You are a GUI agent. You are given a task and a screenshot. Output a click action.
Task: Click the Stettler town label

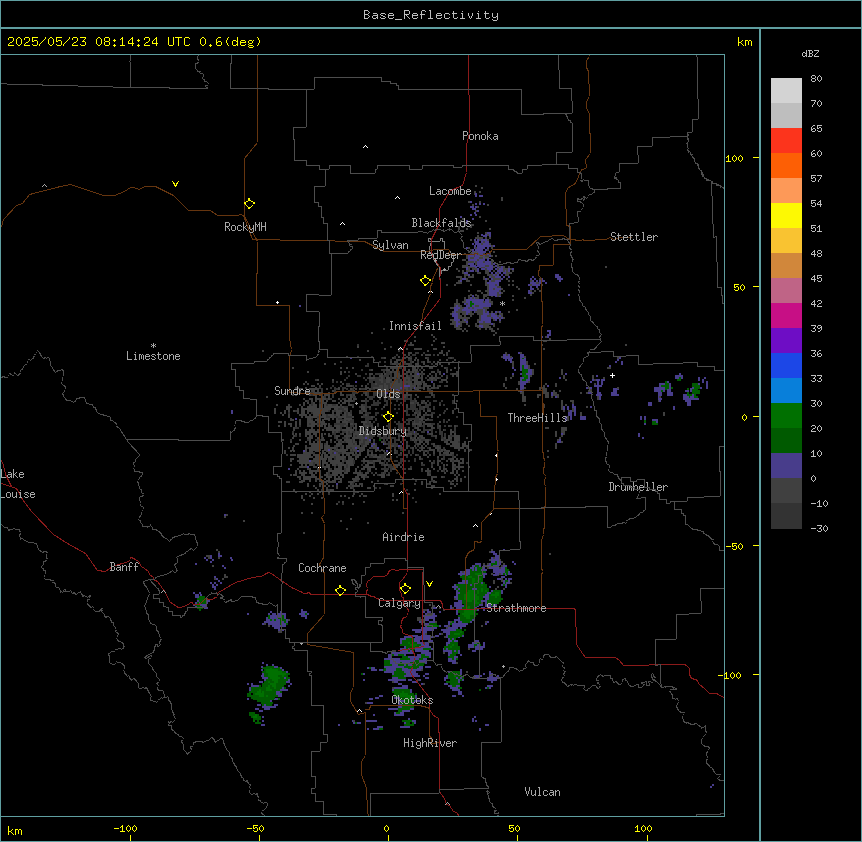click(x=634, y=237)
